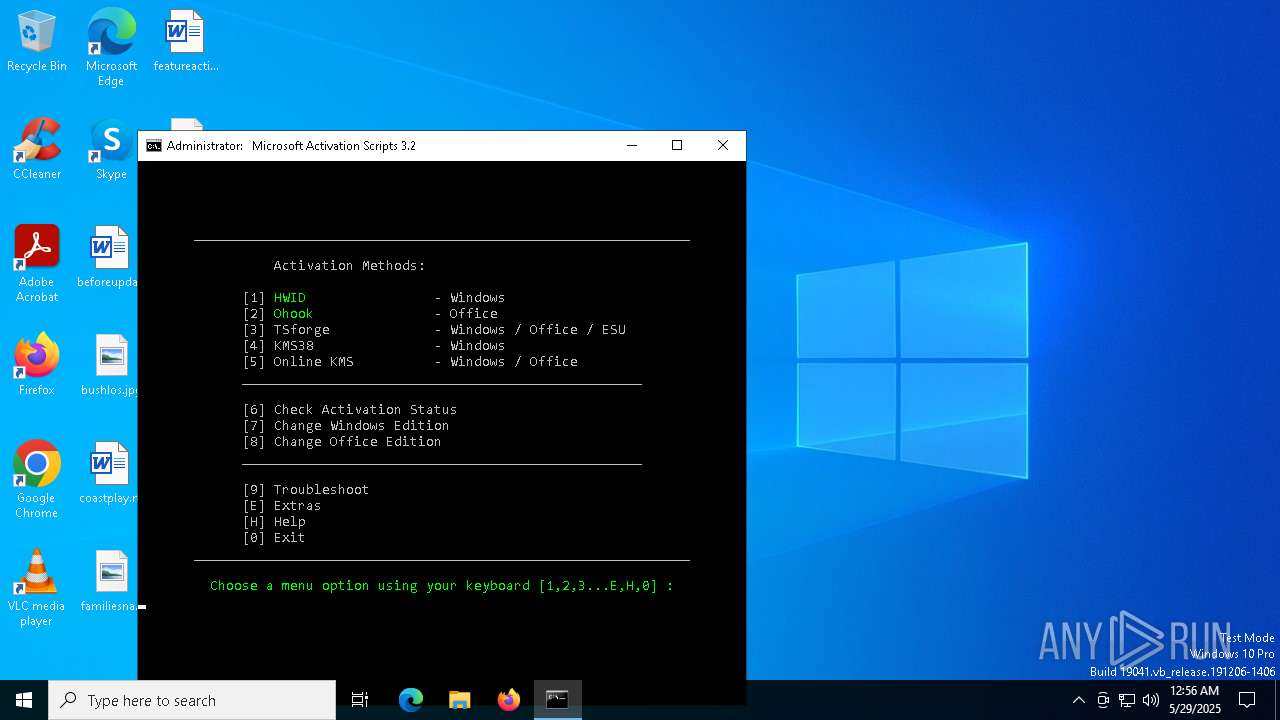
Task: Select the Microsoft Edge desktop shortcut
Action: click(111, 48)
